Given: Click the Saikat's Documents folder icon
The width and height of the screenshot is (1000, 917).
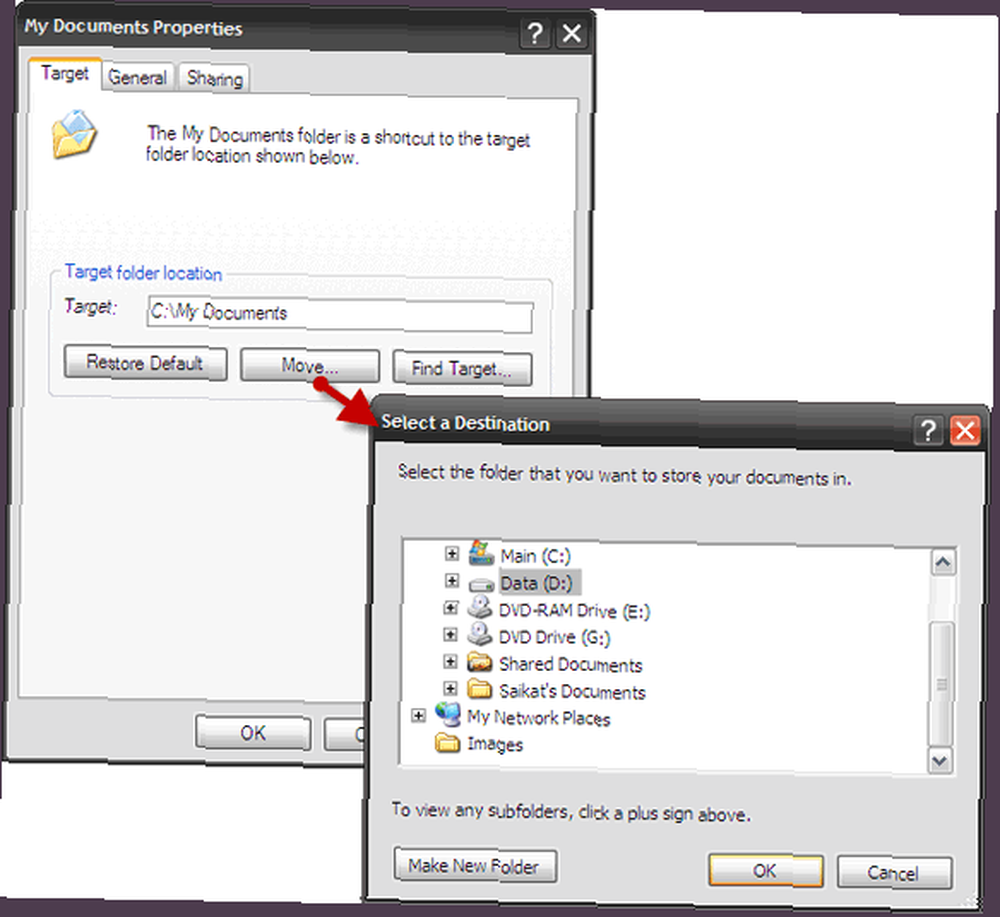Looking at the screenshot, I should pyautogui.click(x=480, y=689).
